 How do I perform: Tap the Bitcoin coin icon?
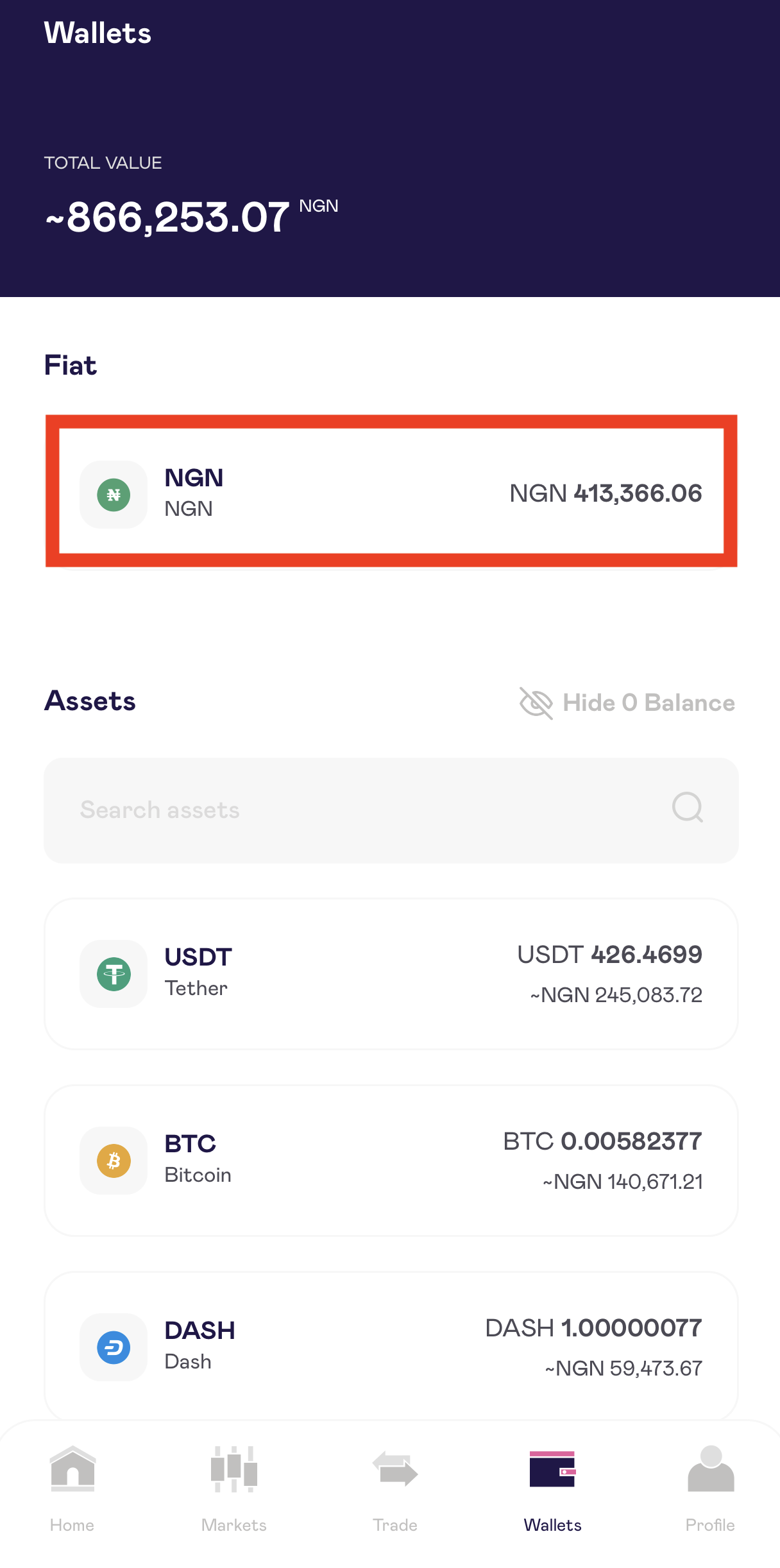114,1161
